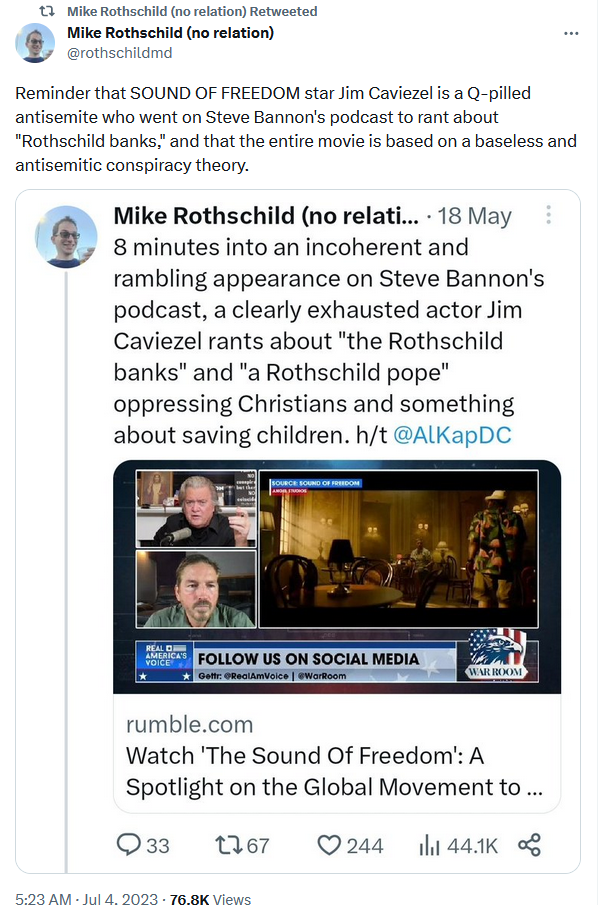Click the rumble.com domain text
This screenshot has height=905, width=606.
190,724
